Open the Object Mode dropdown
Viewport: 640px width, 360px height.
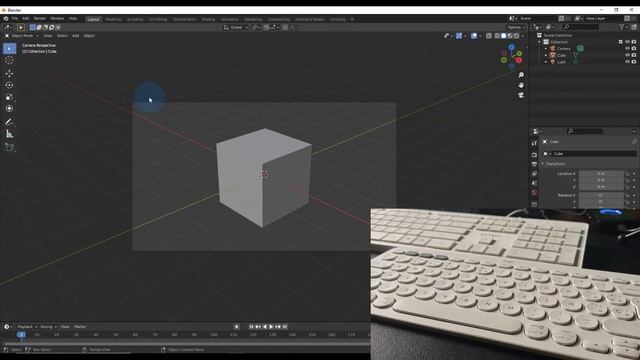[x=21, y=36]
